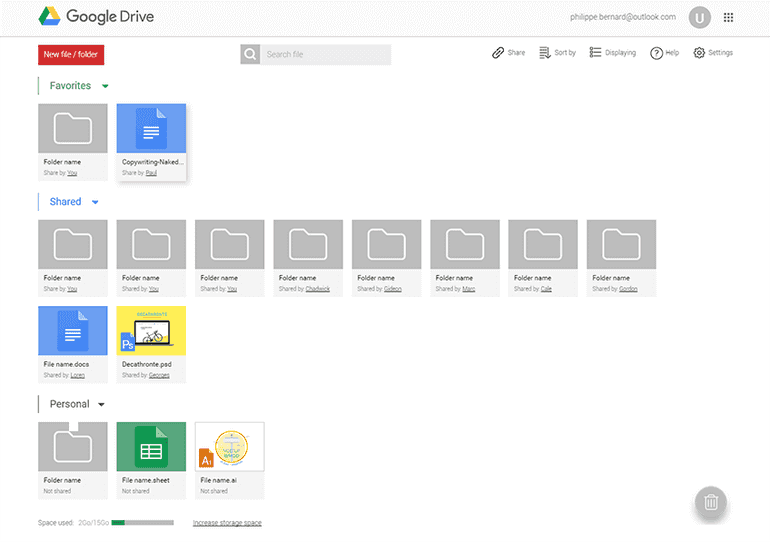770x542 pixels.
Task: Click the New file / folder button
Action: click(71, 54)
